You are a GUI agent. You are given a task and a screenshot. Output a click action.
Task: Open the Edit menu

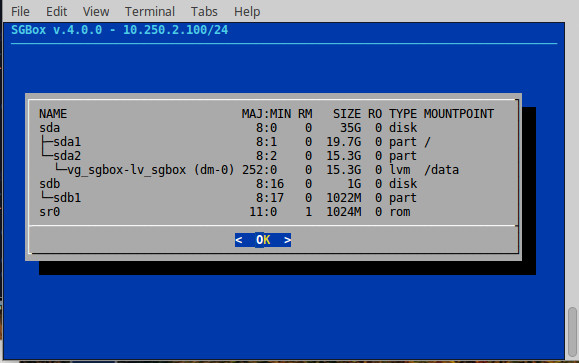coord(56,11)
